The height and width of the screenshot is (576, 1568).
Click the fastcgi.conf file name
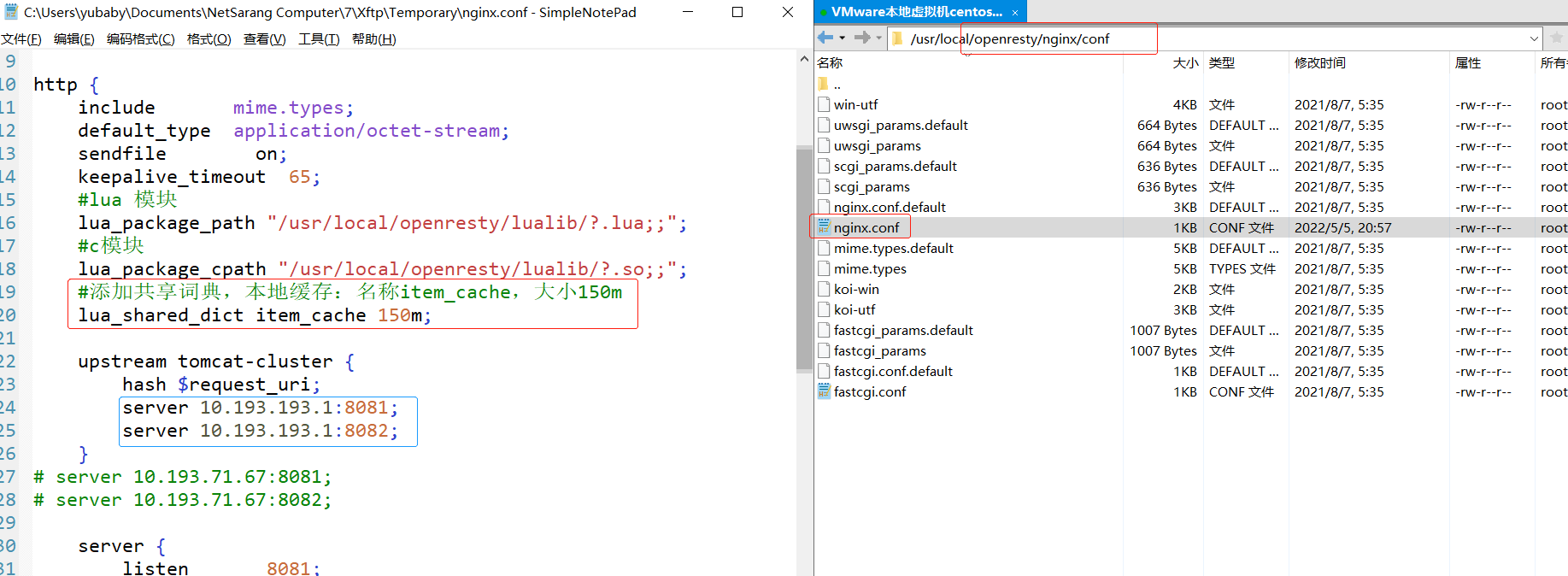pyautogui.click(x=870, y=391)
